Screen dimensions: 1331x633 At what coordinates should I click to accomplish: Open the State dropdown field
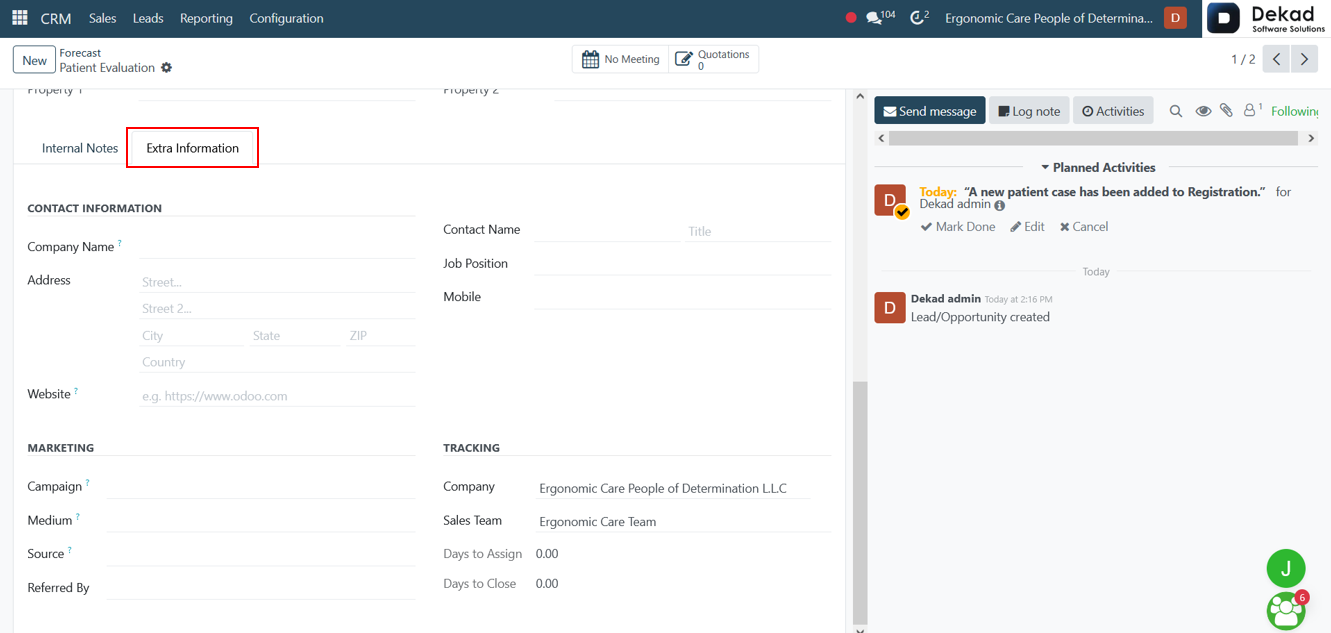295,335
